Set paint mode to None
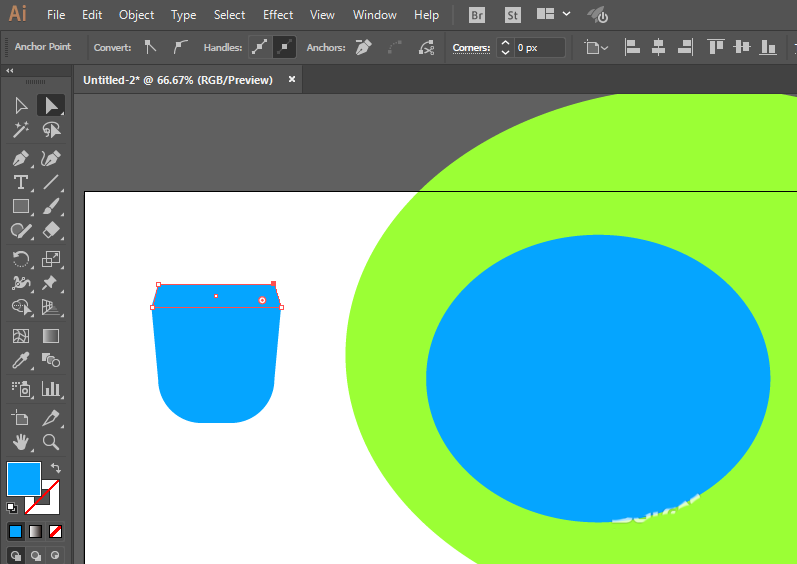 (55, 531)
